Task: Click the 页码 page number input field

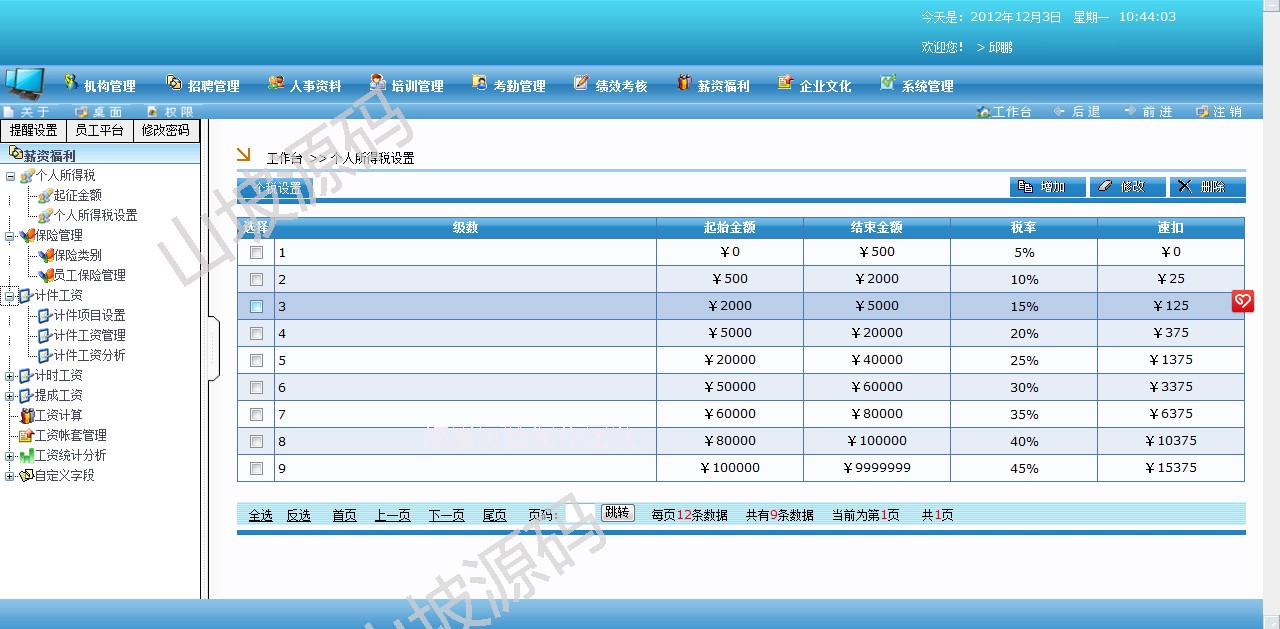Action: [x=579, y=514]
